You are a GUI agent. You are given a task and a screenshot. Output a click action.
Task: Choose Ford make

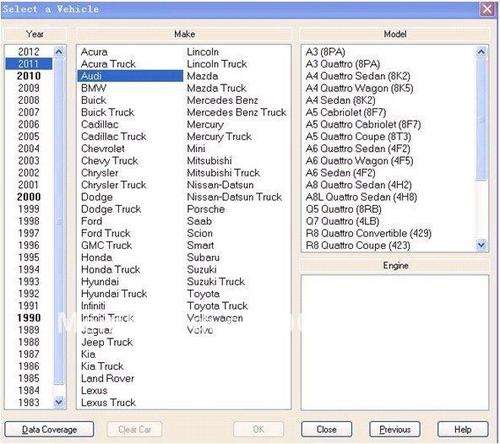pos(92,221)
